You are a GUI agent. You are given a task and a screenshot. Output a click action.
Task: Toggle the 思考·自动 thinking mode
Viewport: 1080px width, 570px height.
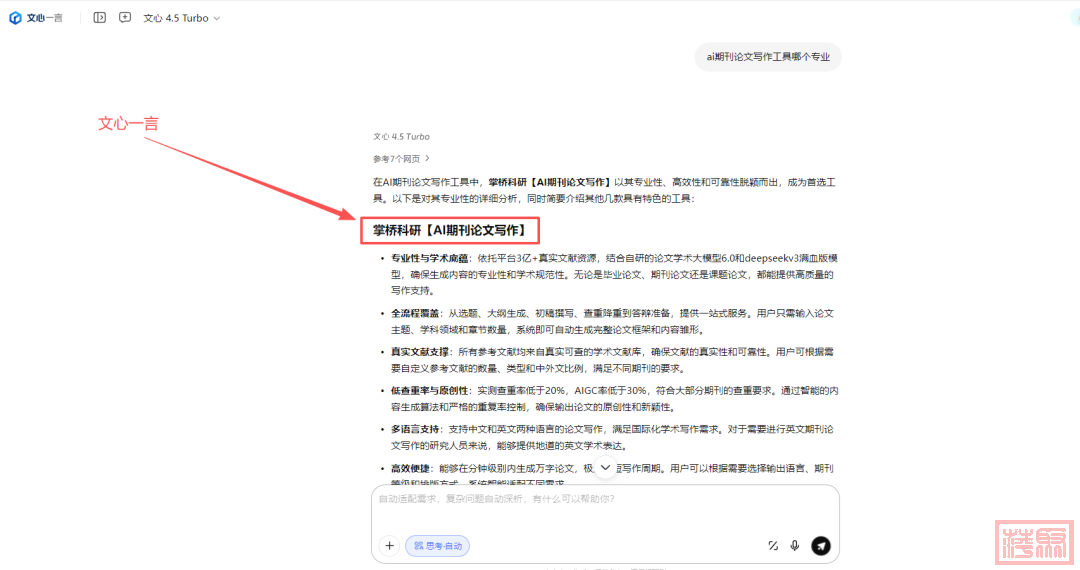pos(437,546)
